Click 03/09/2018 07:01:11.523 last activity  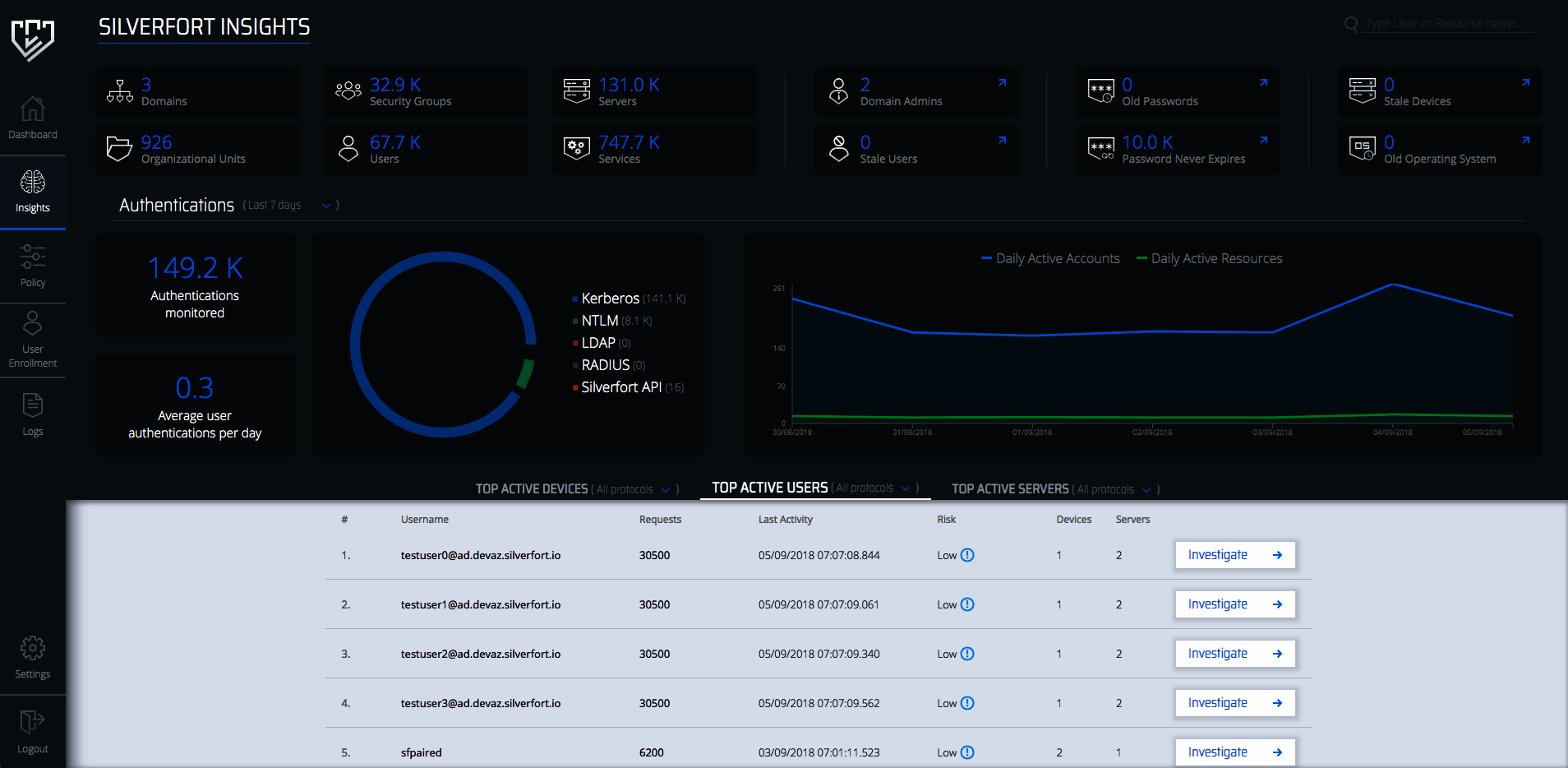(819, 752)
